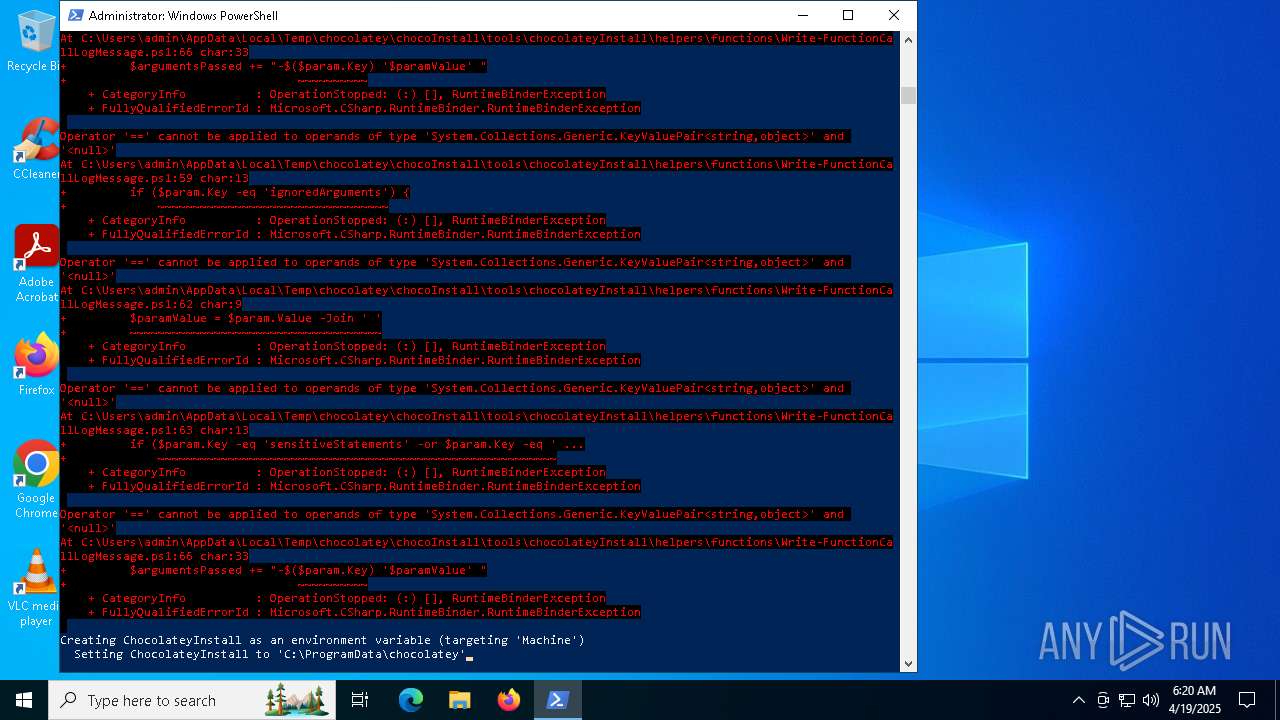1280x720 pixels.
Task: Click the "if ($param.Key -eq 'ignoredArguments')" line
Action: (269, 192)
